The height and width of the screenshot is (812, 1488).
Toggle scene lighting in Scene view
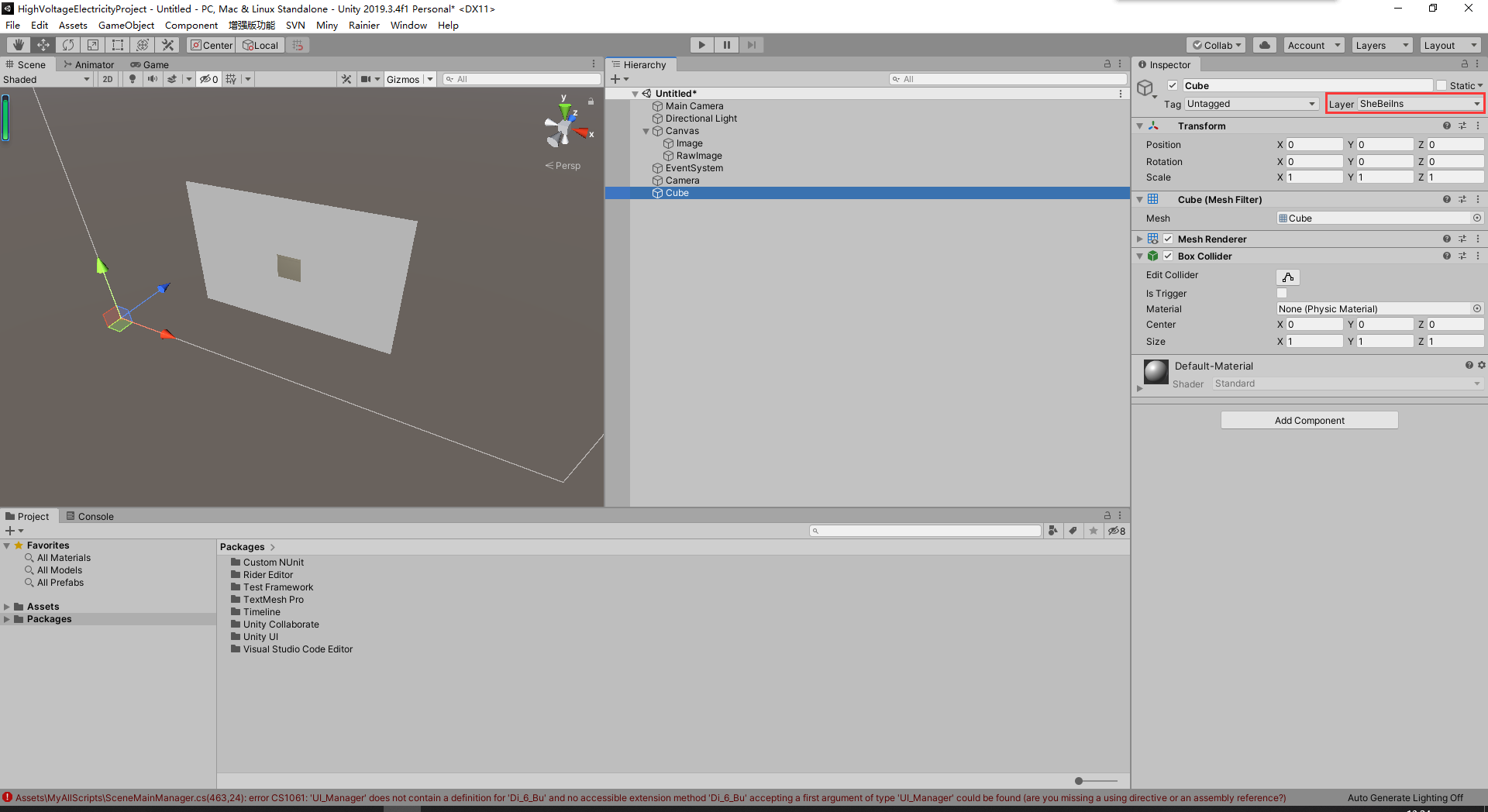(x=132, y=78)
